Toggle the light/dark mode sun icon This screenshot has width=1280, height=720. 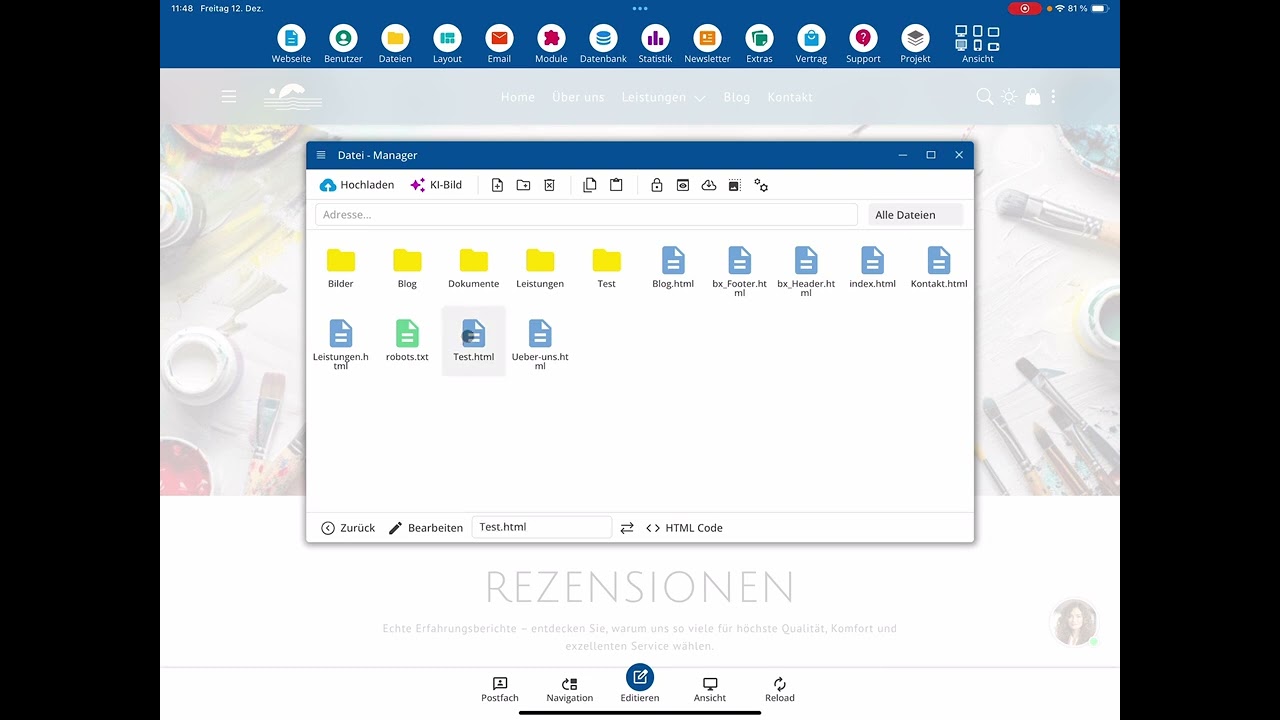tap(1009, 97)
